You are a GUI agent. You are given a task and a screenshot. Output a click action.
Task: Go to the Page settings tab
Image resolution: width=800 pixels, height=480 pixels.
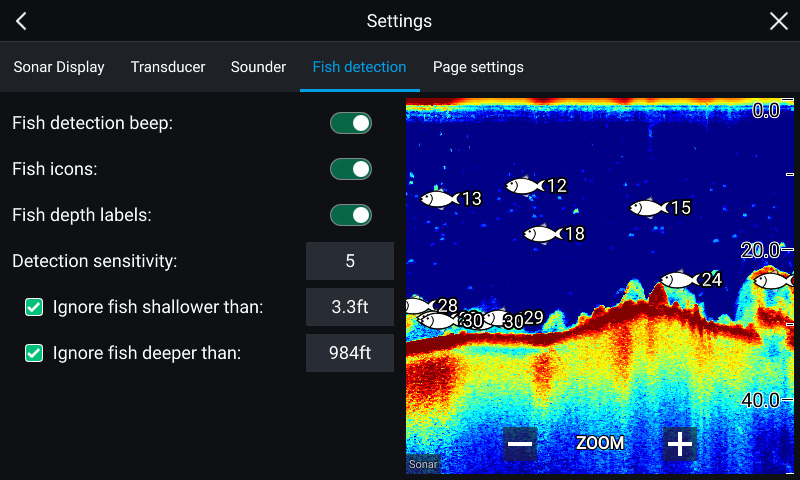[478, 67]
